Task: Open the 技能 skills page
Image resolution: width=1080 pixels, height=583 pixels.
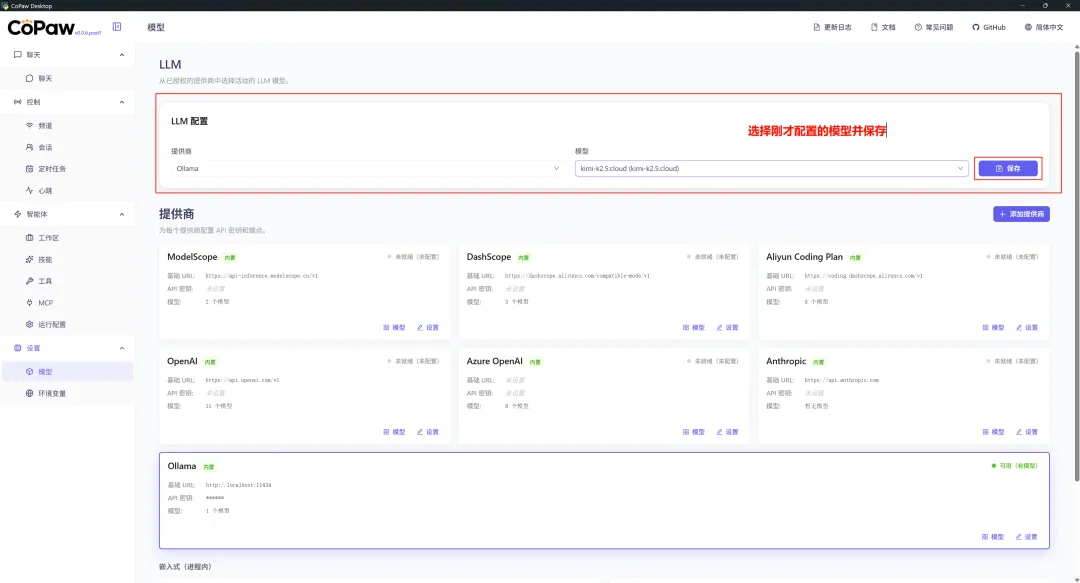Action: tap(68, 260)
